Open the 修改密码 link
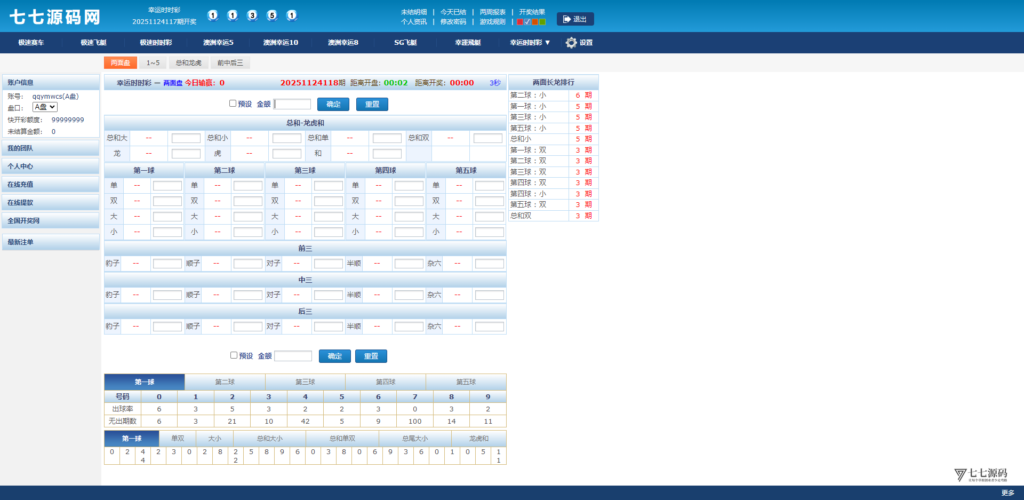Screen dimensions: 1024x500 [453, 22]
